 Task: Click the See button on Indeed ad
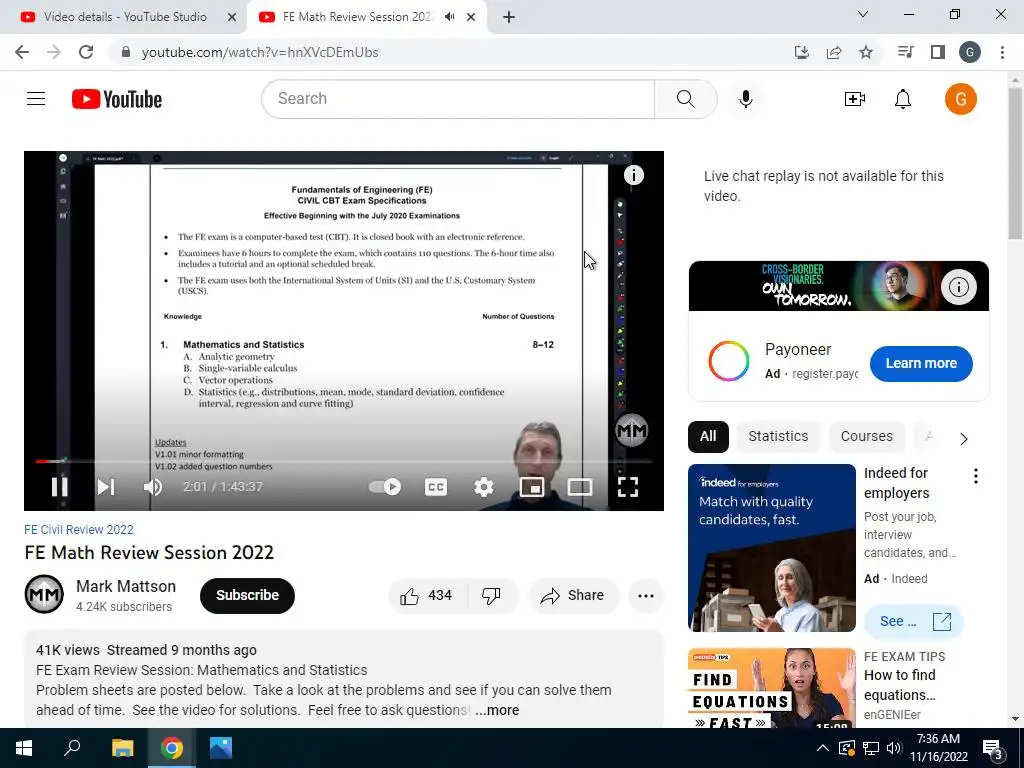tap(914, 621)
